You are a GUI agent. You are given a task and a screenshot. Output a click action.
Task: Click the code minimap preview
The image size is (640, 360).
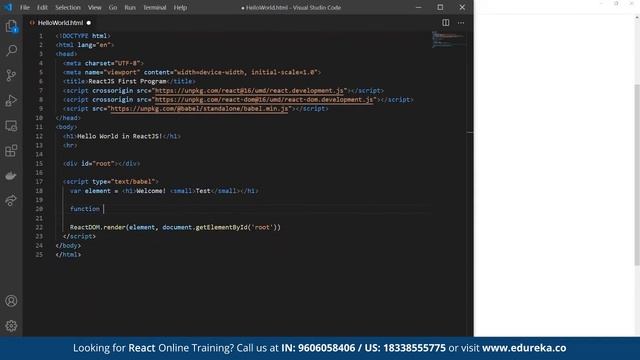tap(448, 39)
